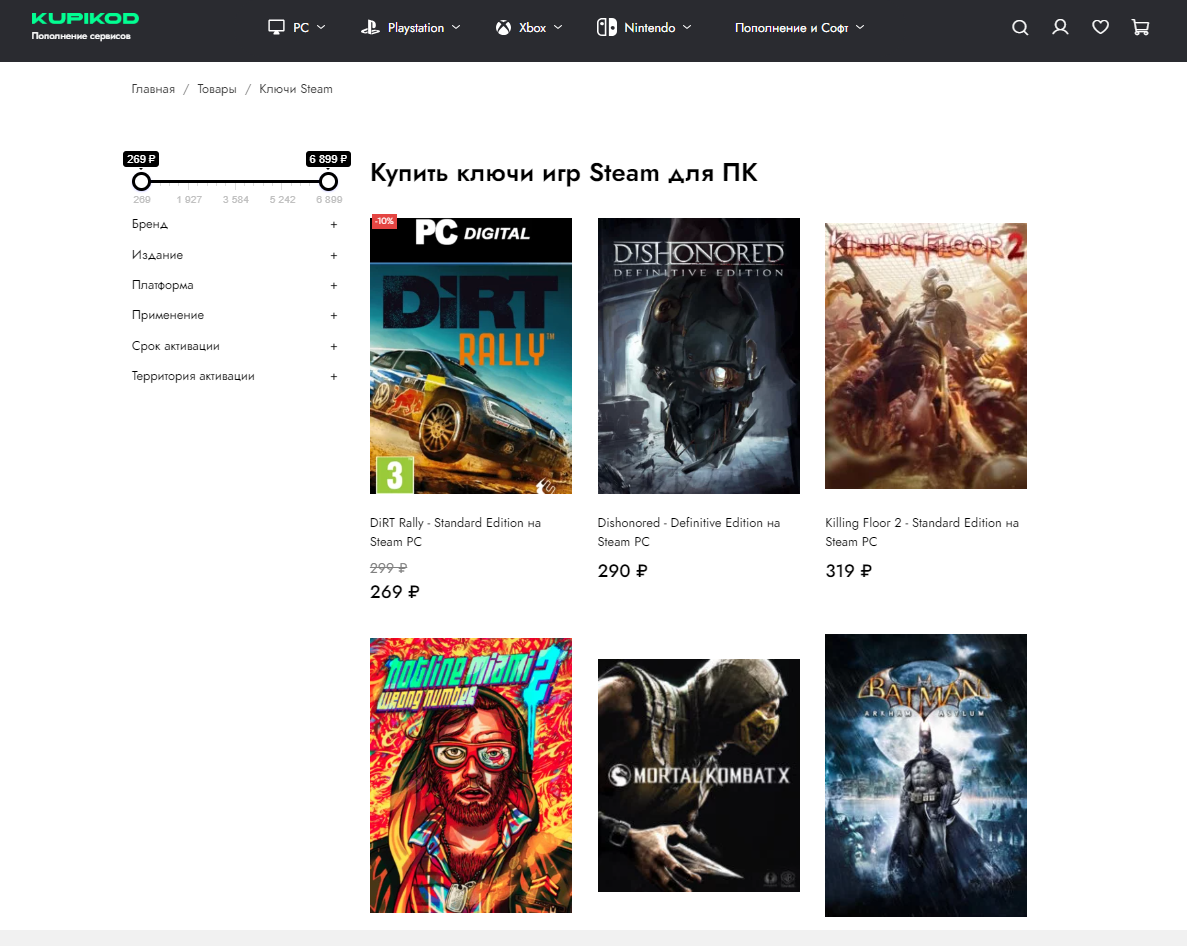This screenshot has height=946, width=1187.
Task: Grab the maximum price slider handle
Action: point(328,182)
